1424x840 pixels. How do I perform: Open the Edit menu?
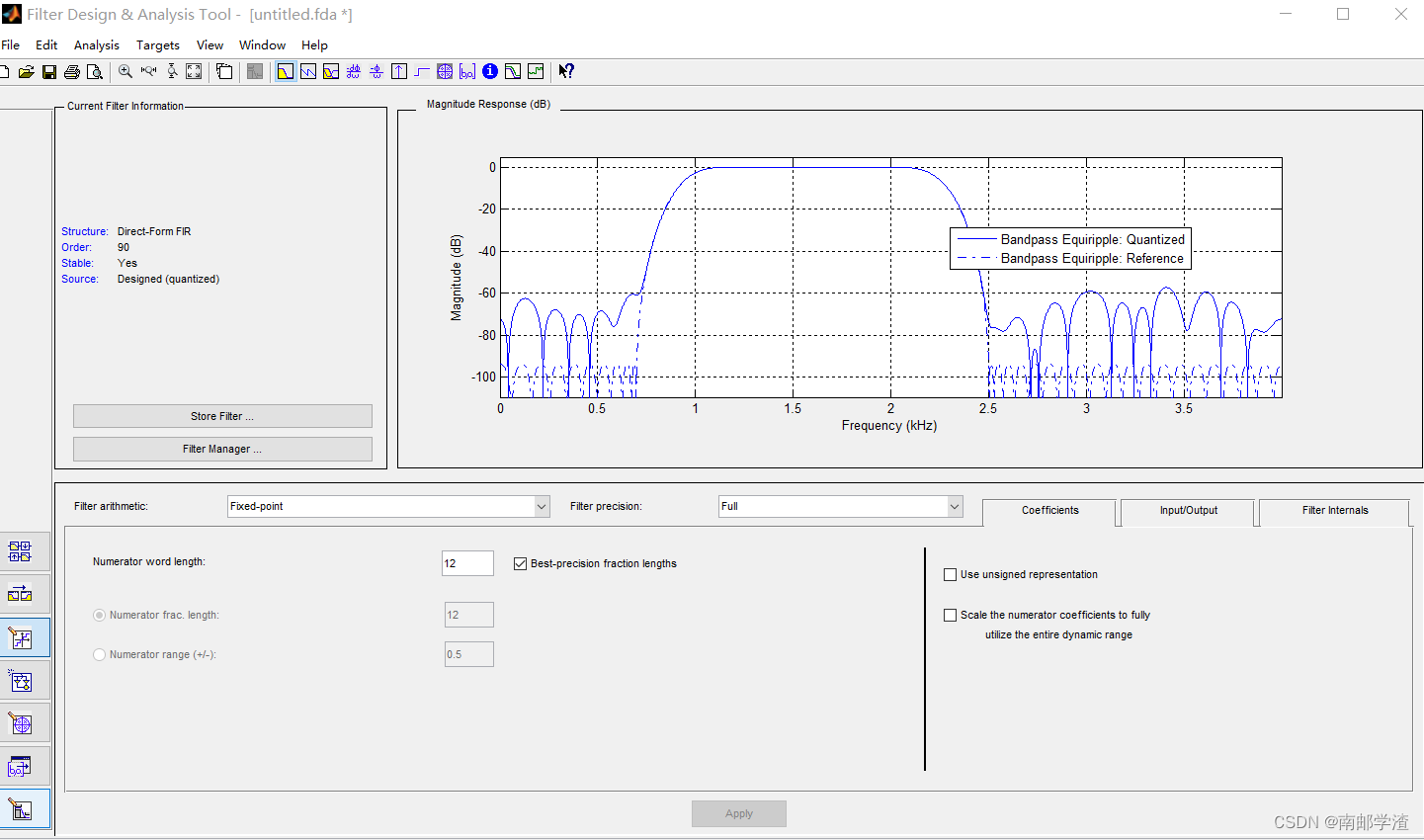click(x=46, y=44)
